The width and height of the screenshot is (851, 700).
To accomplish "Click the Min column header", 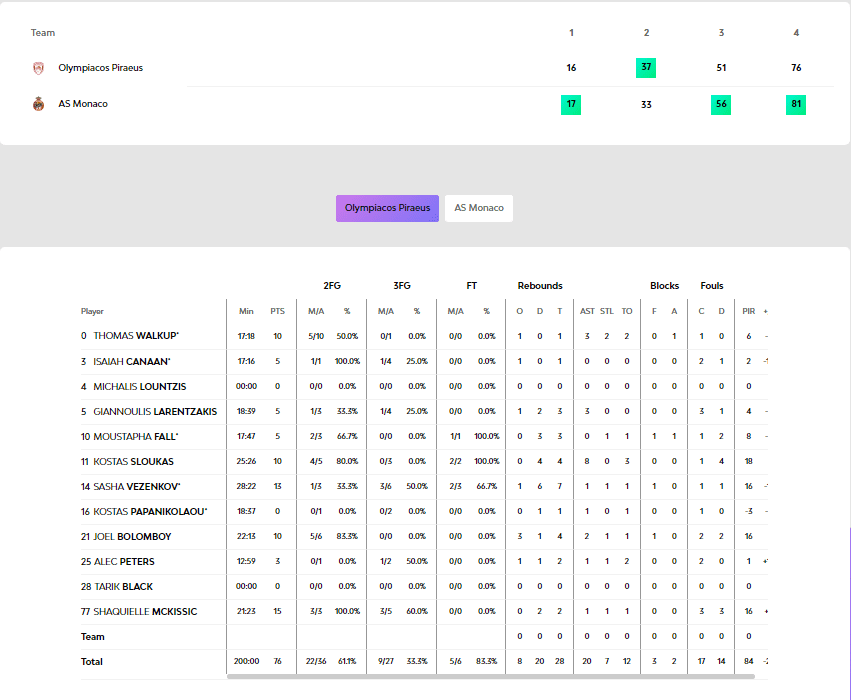I will [x=246, y=311].
